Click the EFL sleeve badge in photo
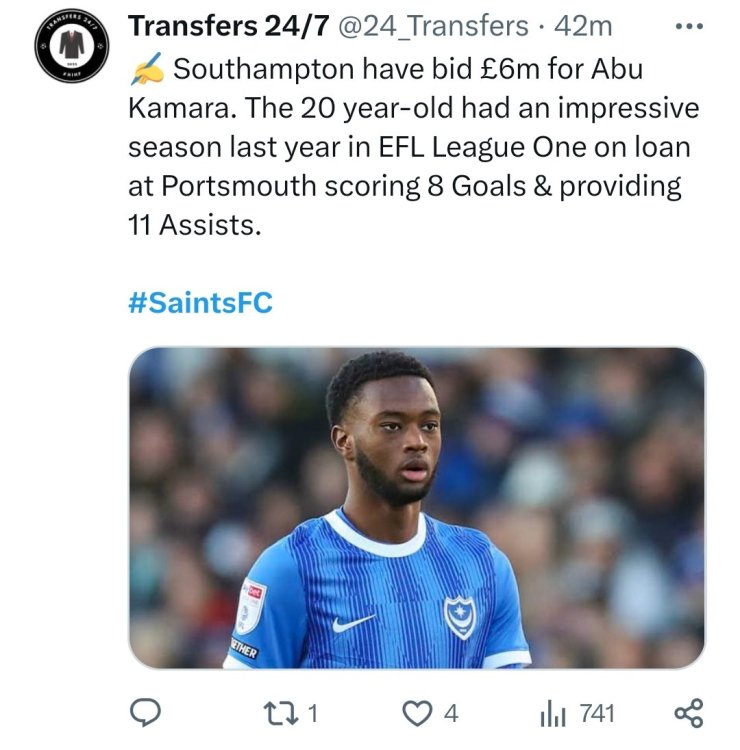The width and height of the screenshot is (740, 750). pos(254,603)
